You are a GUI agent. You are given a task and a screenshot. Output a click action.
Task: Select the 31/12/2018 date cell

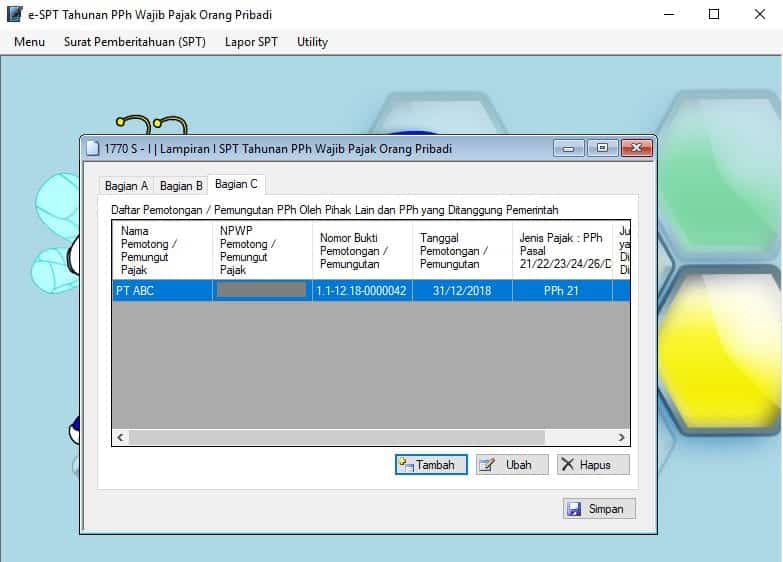click(x=462, y=291)
